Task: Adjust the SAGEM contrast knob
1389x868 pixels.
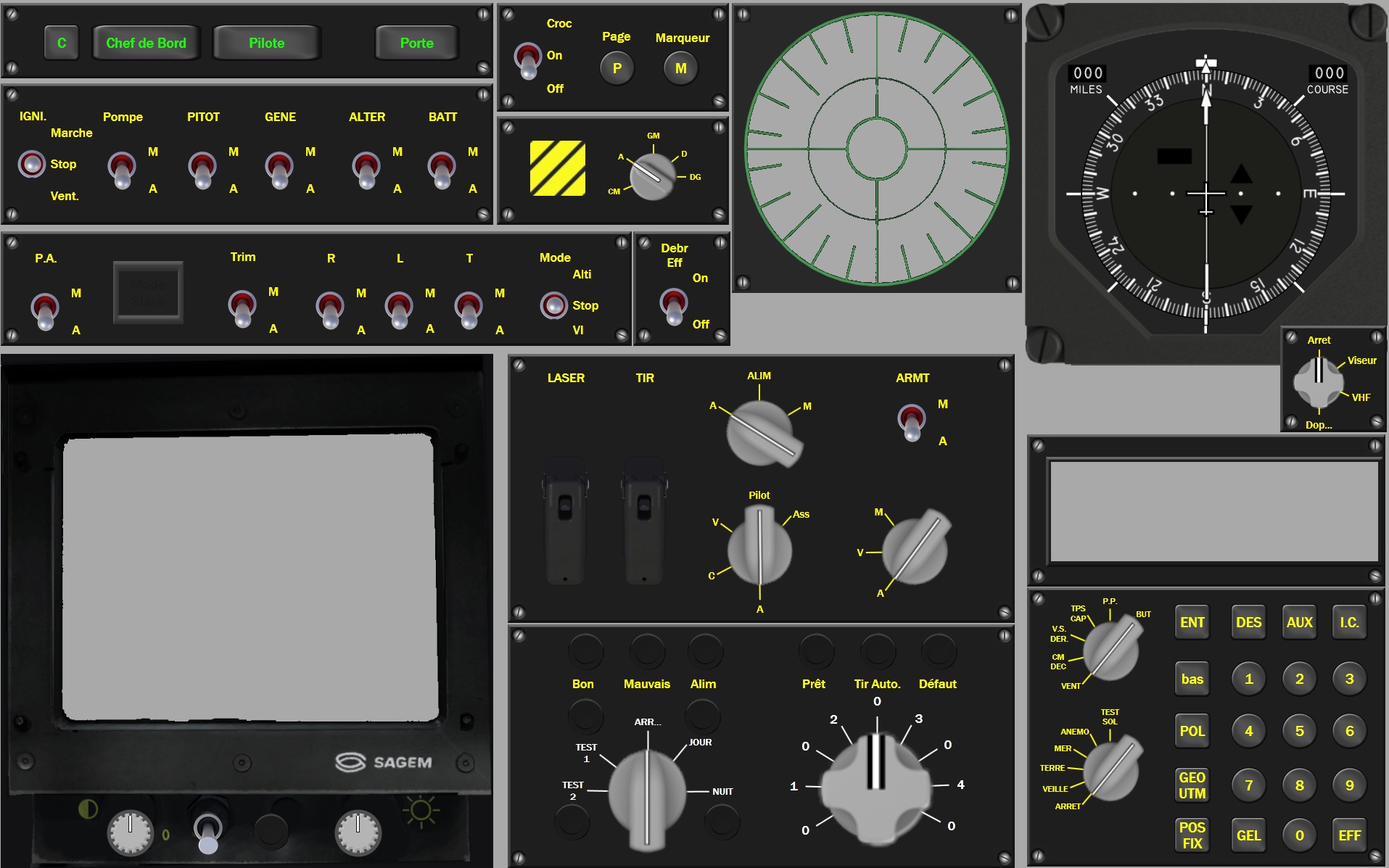Action: coord(131,832)
